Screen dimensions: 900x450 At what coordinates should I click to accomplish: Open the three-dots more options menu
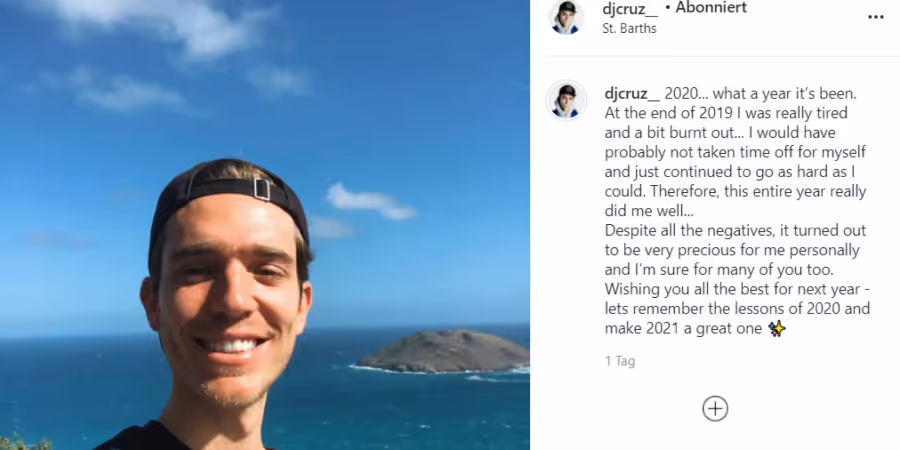pyautogui.click(x=875, y=17)
